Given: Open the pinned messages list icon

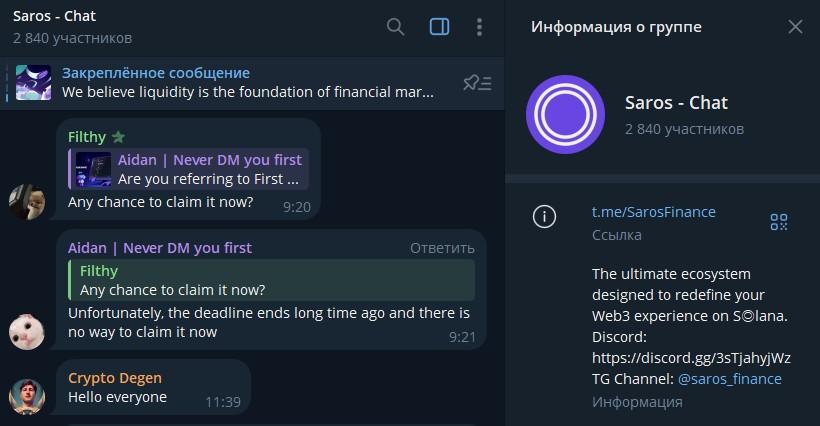Looking at the screenshot, I should [x=477, y=83].
